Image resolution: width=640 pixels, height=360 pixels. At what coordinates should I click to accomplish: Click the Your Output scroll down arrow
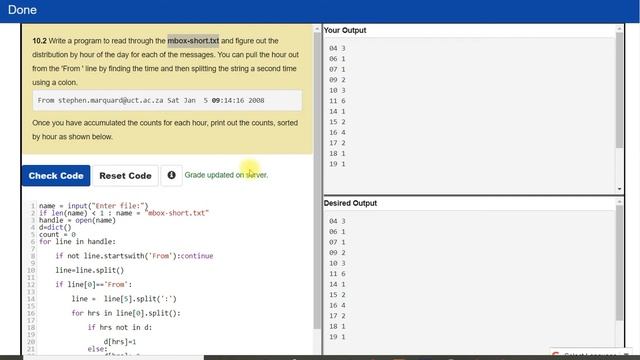coord(619,189)
